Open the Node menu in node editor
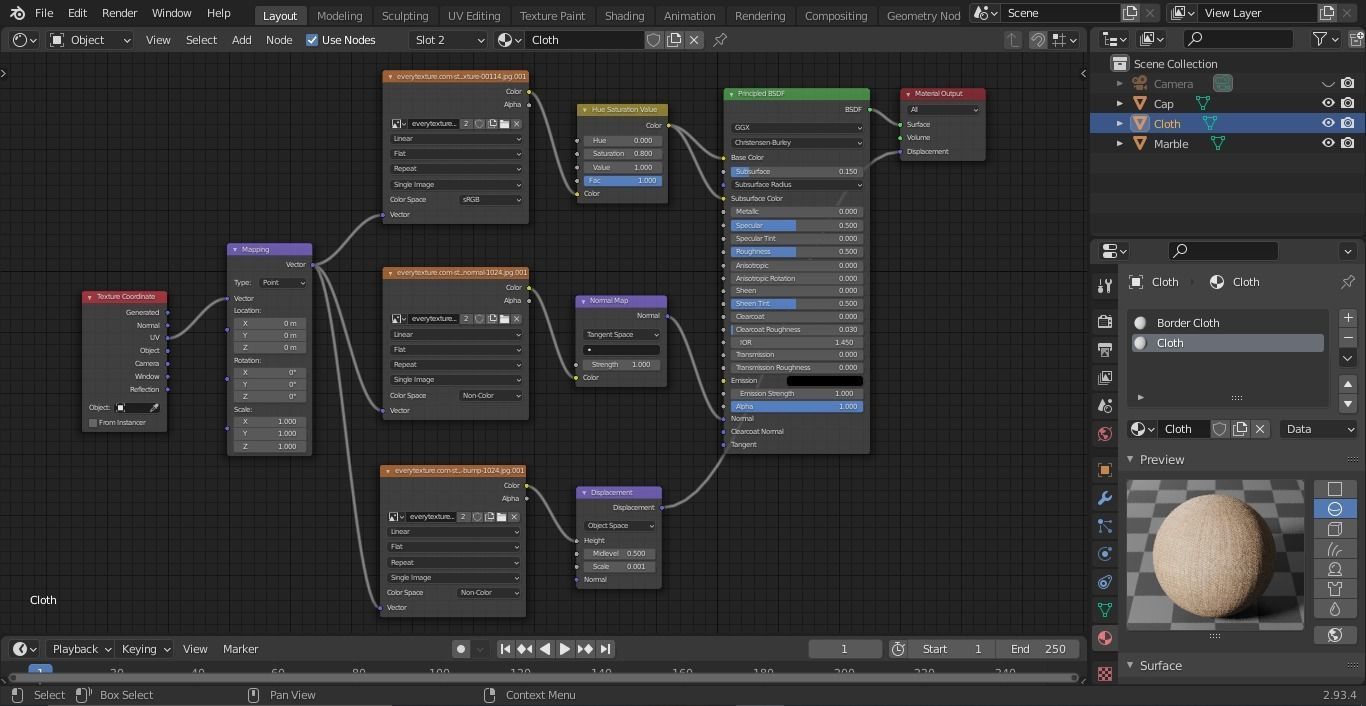The width and height of the screenshot is (1366, 706). 279,40
